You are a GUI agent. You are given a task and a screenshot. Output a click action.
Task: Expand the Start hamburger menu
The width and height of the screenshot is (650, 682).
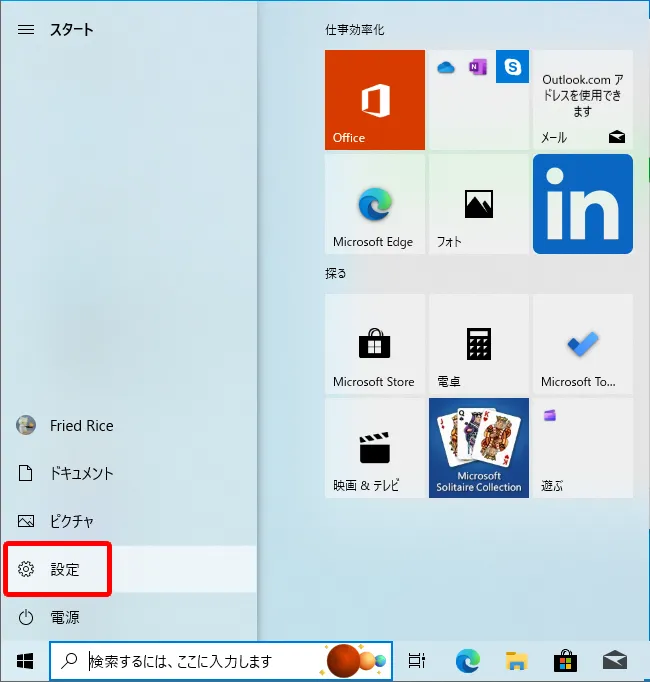[26, 30]
